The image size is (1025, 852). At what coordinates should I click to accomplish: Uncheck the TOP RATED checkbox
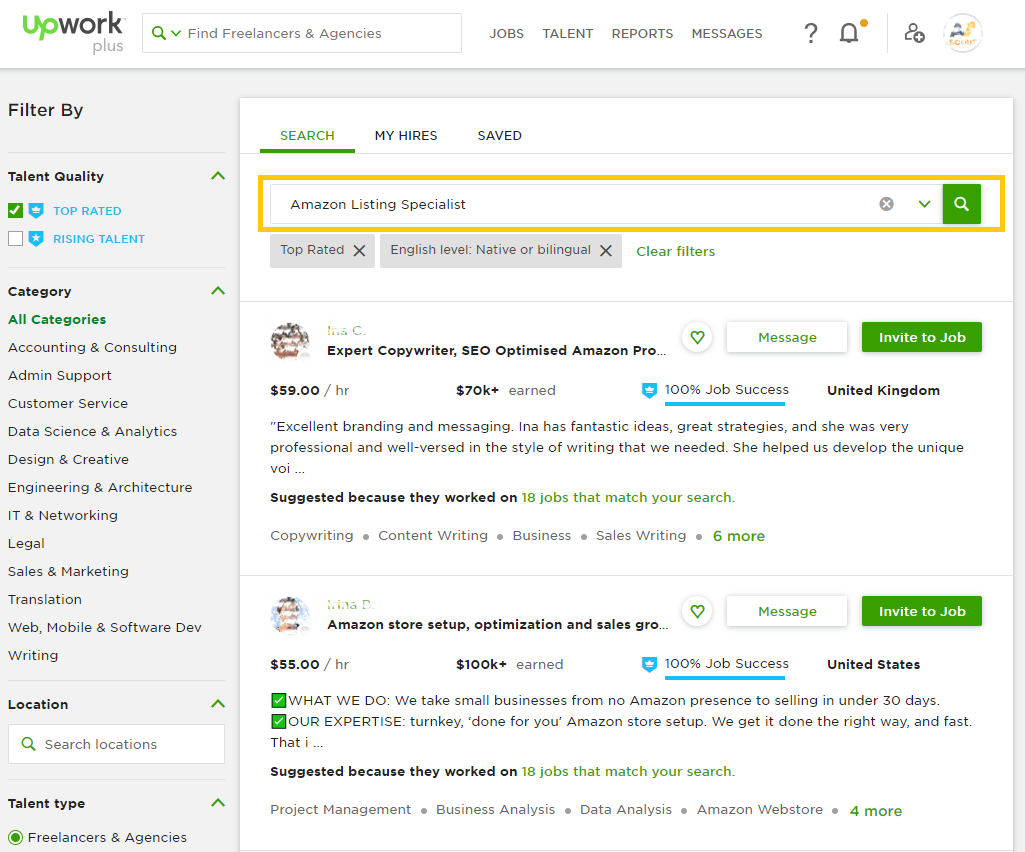tap(16, 211)
